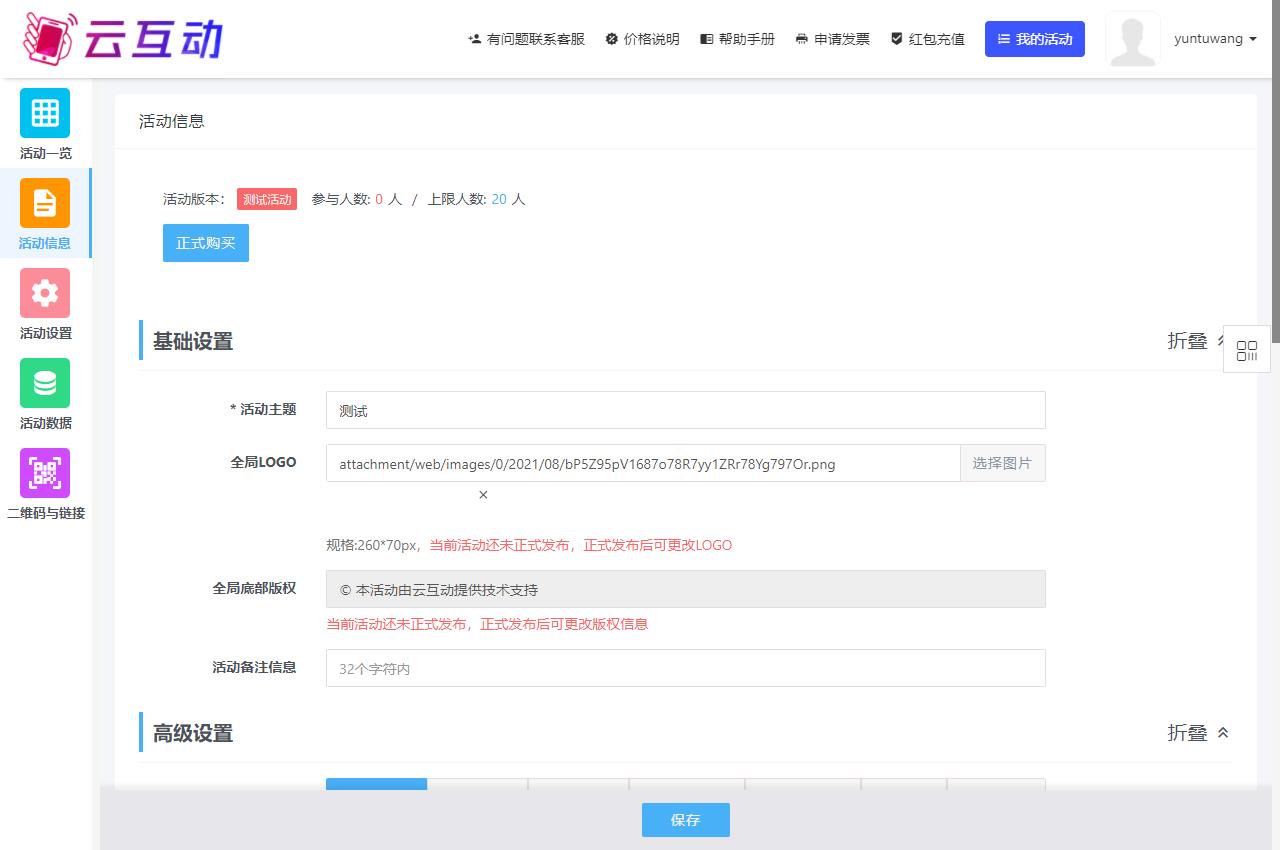1280x850 pixels.
Task: Click the floating QR code widget icon
Action: (1247, 350)
